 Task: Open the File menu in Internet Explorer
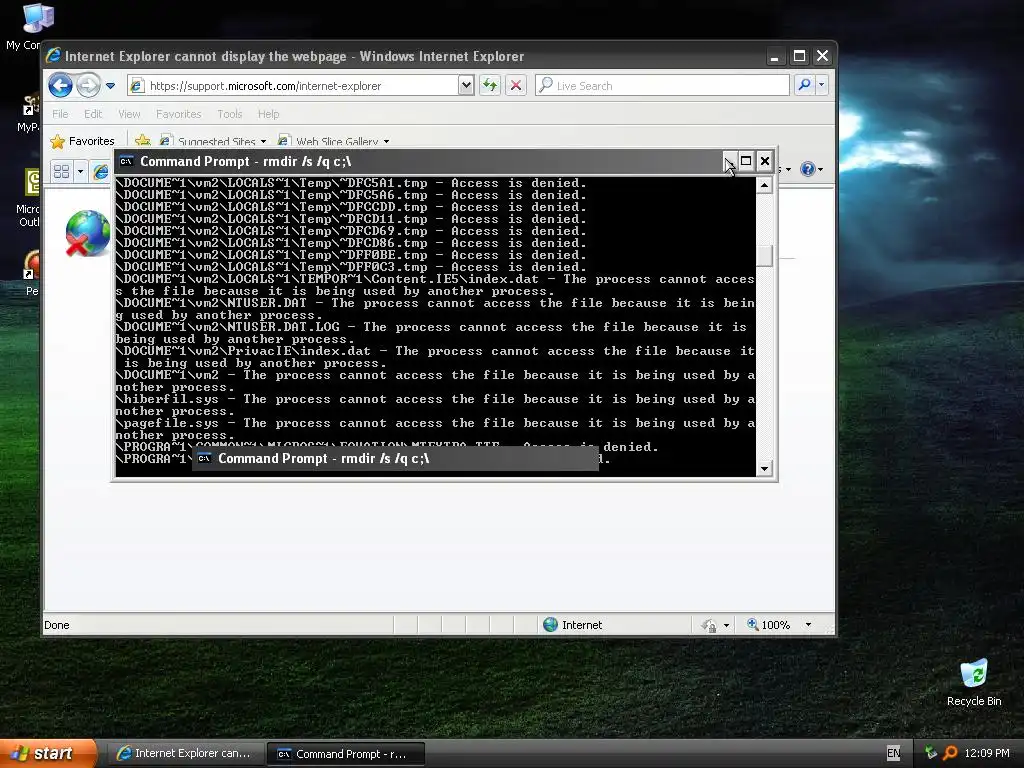point(60,114)
